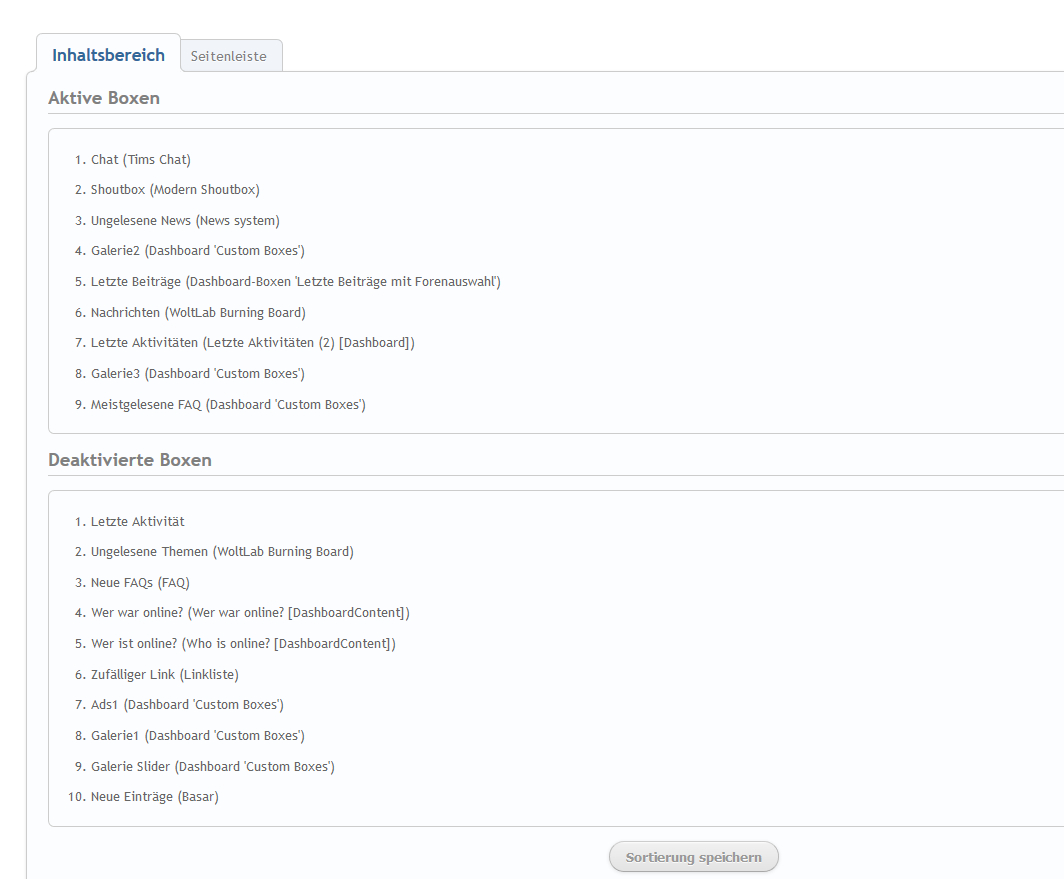Screen dimensions: 1064x879
Task: Click the Ungelesene News list item
Action: [185, 220]
